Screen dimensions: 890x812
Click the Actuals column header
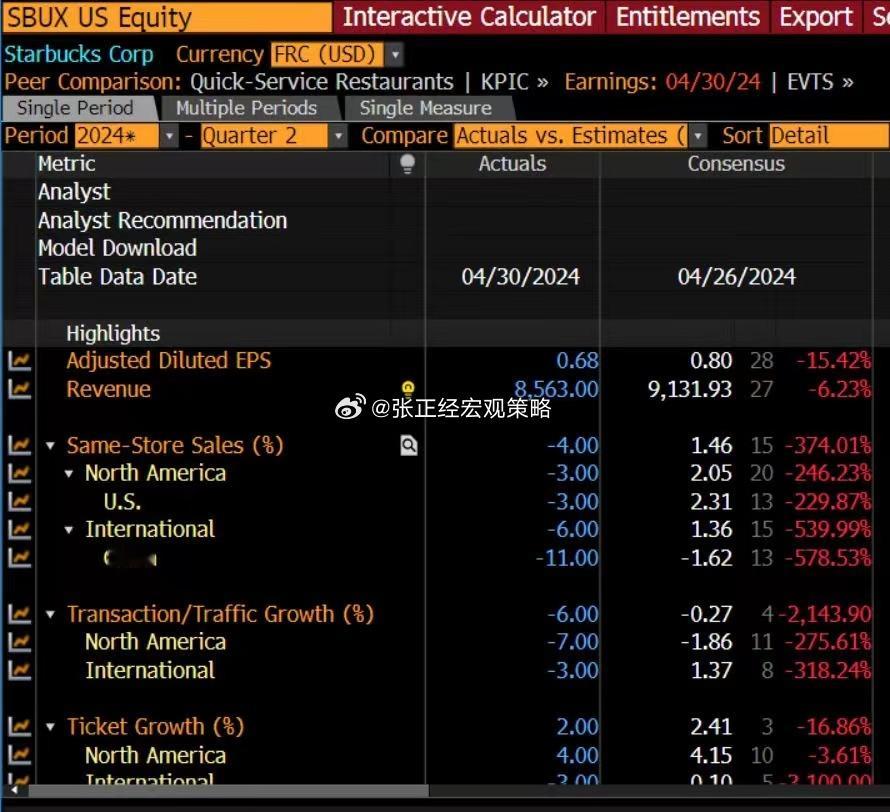[x=512, y=164]
